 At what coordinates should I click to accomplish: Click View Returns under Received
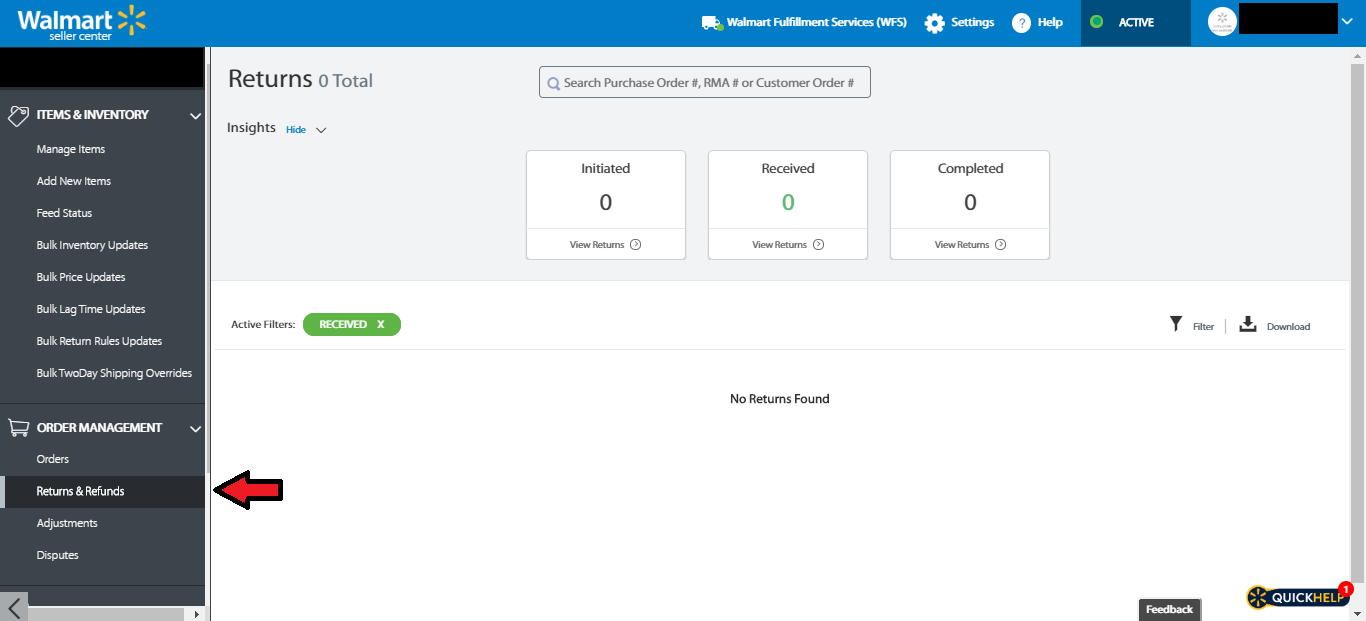click(x=779, y=244)
